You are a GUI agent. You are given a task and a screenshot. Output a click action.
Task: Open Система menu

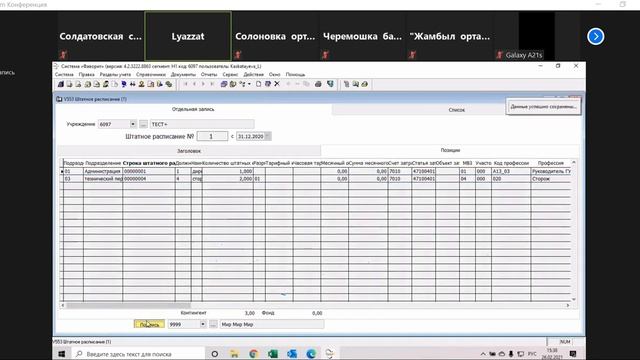click(64, 75)
